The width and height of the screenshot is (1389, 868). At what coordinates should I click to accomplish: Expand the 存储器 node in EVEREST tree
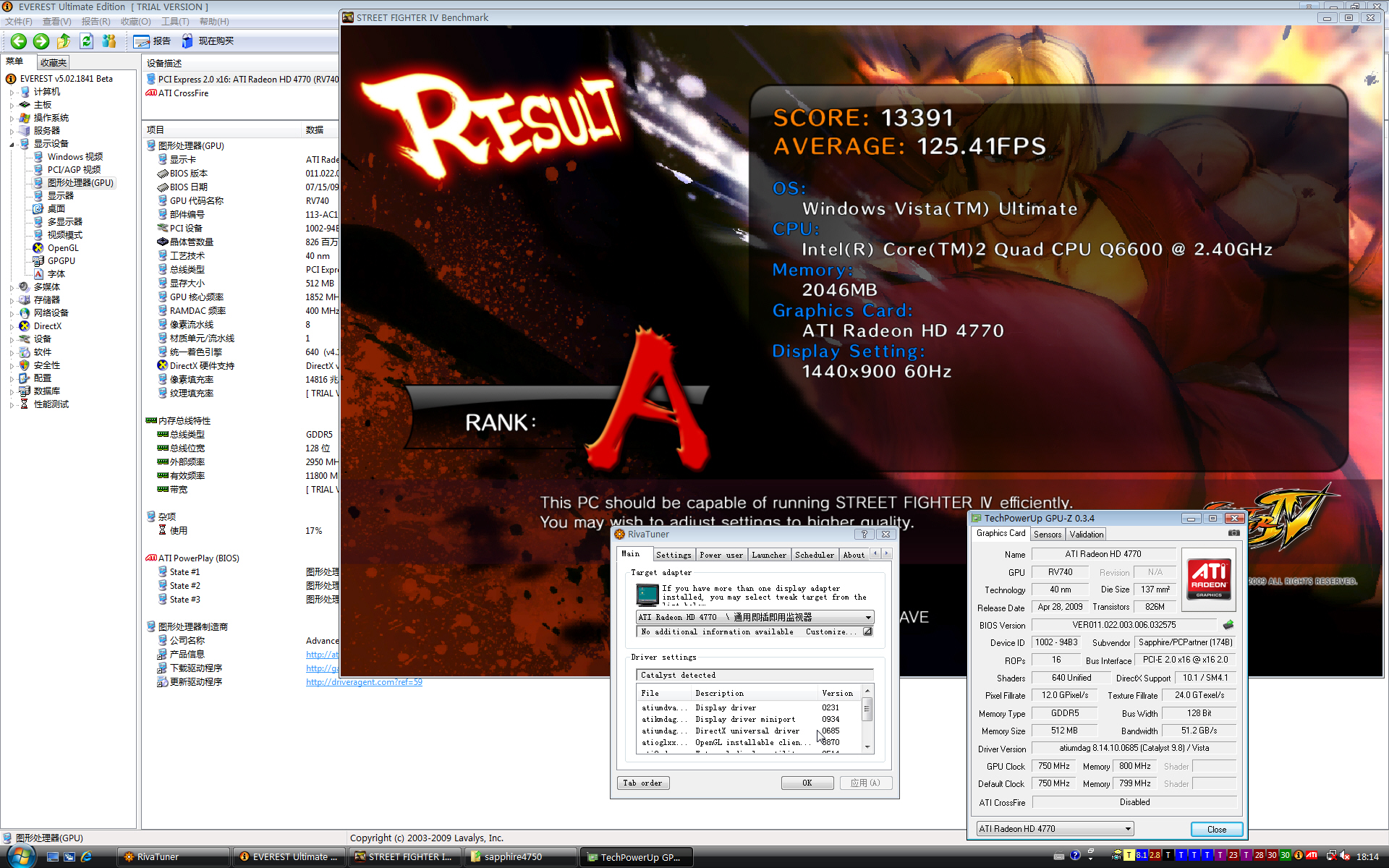click(12, 300)
